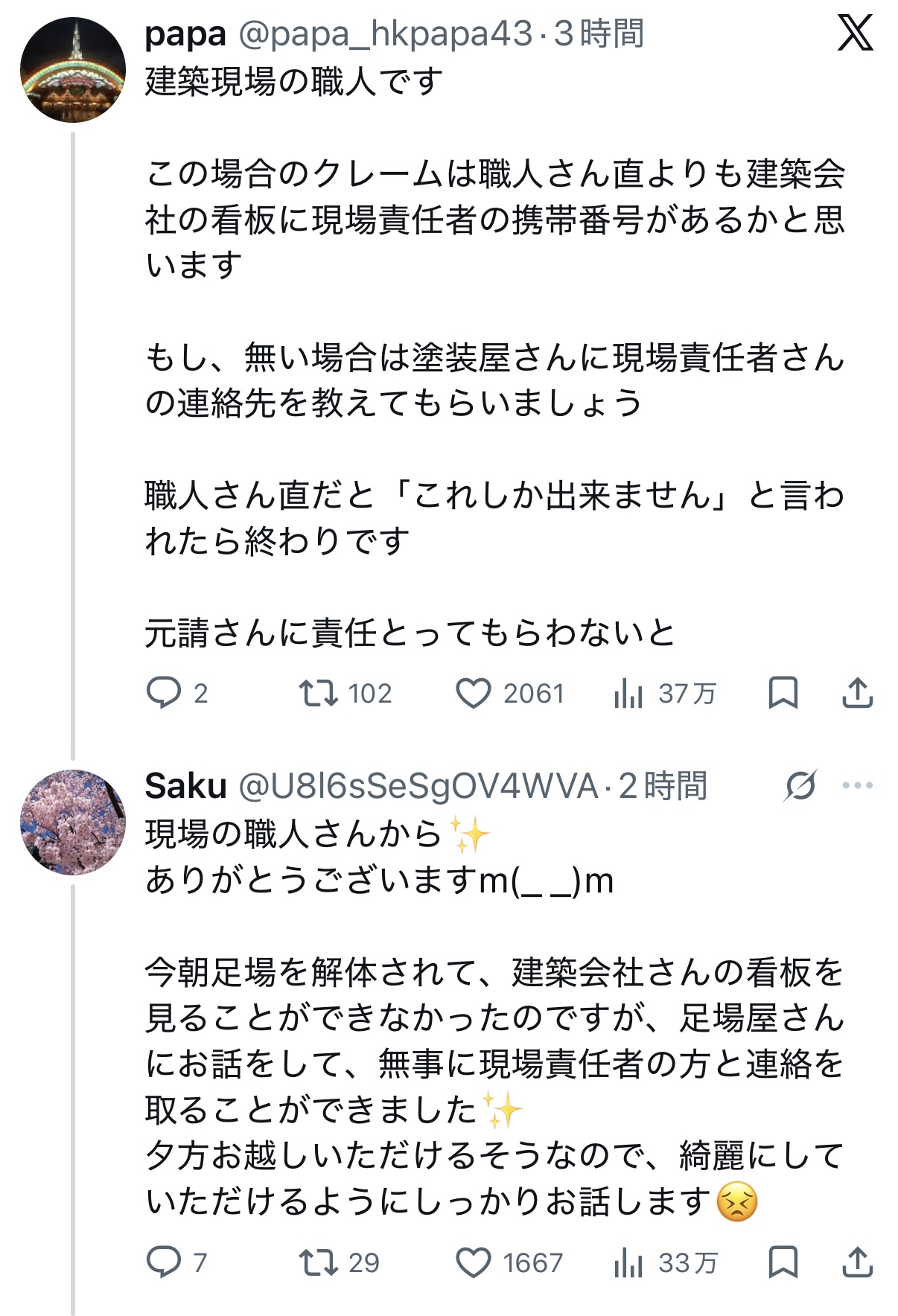
Task: Open the Grok icon on Saku's post
Action: [x=800, y=785]
